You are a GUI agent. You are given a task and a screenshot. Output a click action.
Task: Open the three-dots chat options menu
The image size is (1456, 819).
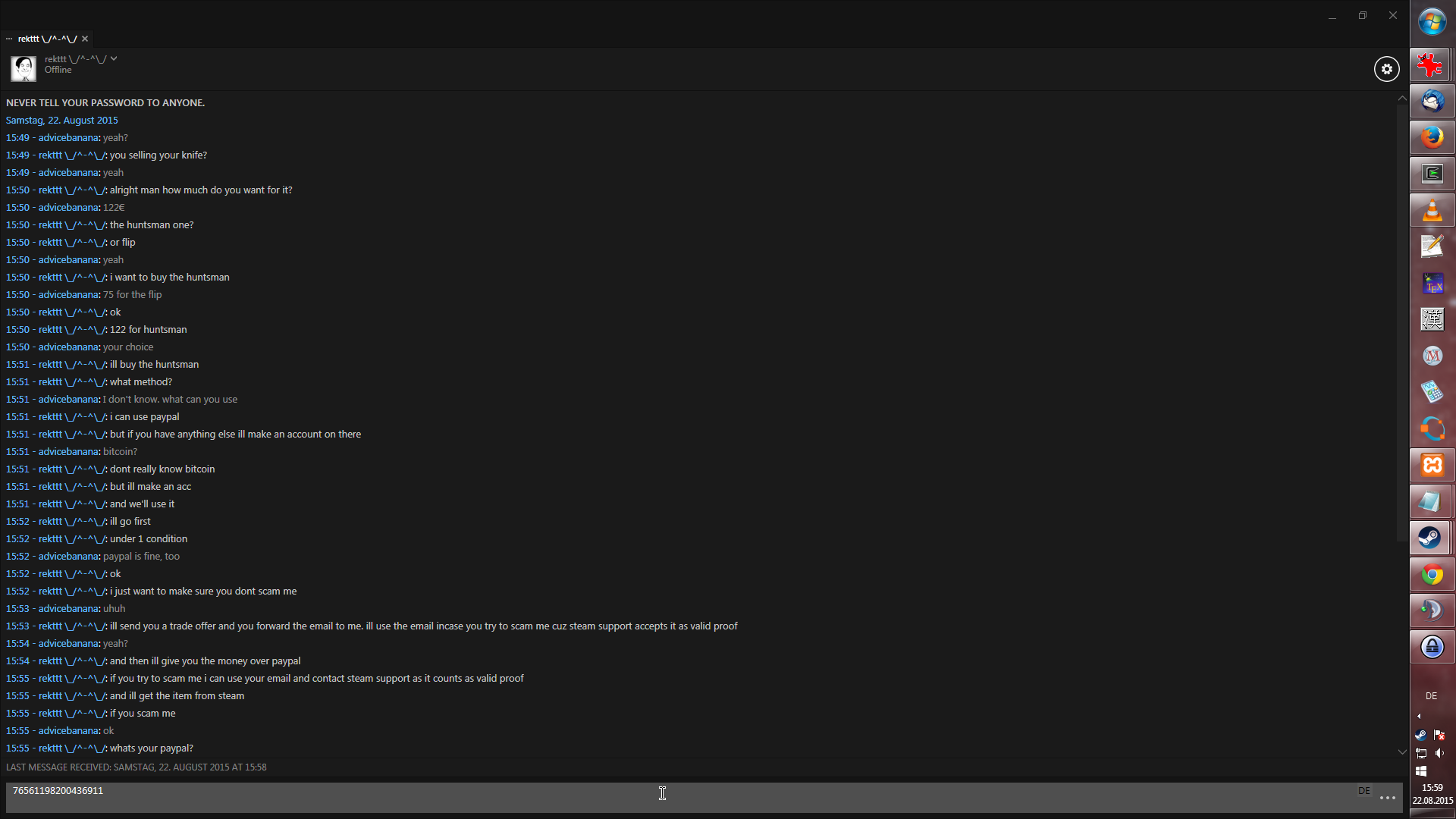1387,798
